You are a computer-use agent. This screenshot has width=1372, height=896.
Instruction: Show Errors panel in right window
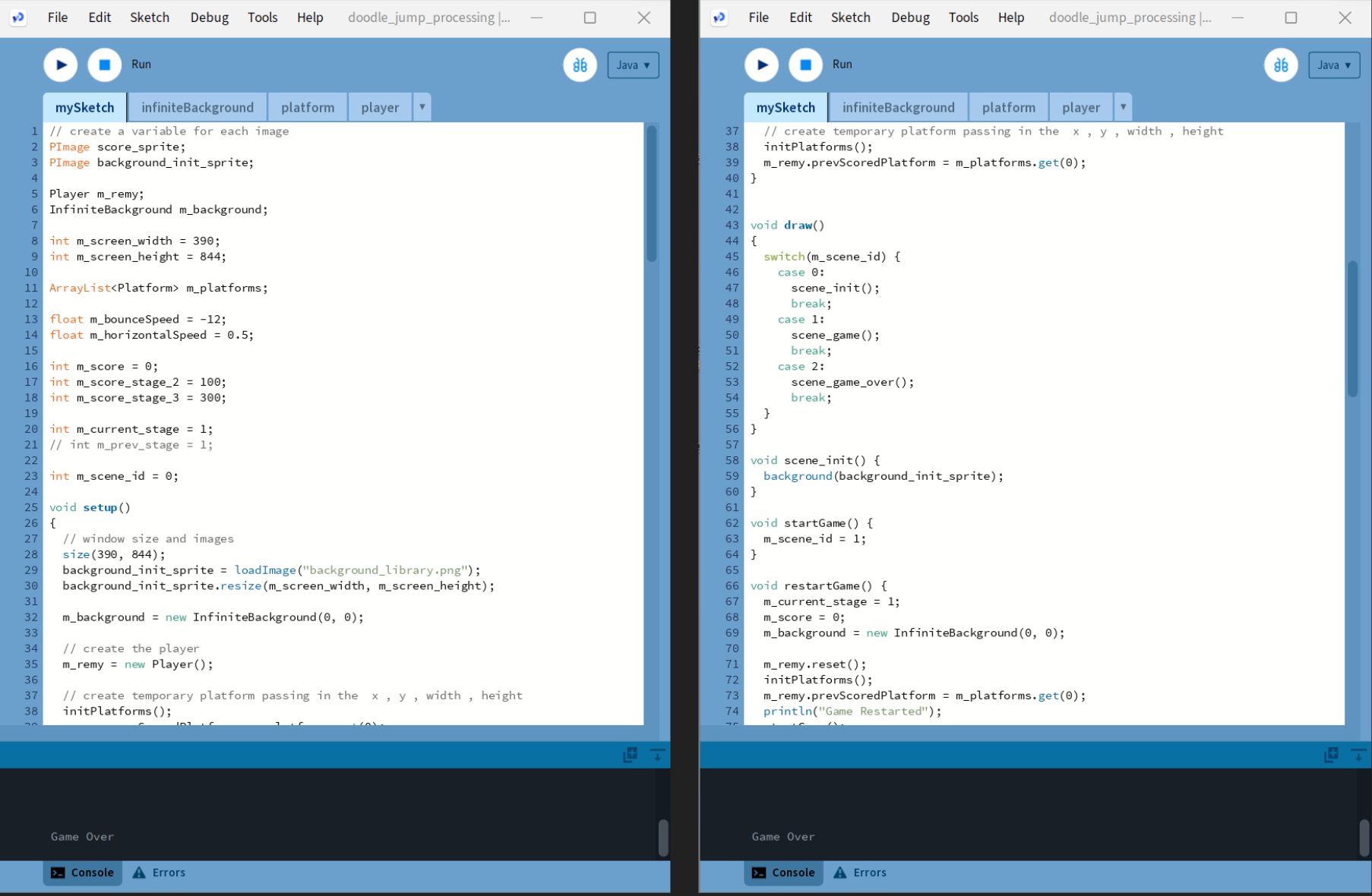coord(861,873)
